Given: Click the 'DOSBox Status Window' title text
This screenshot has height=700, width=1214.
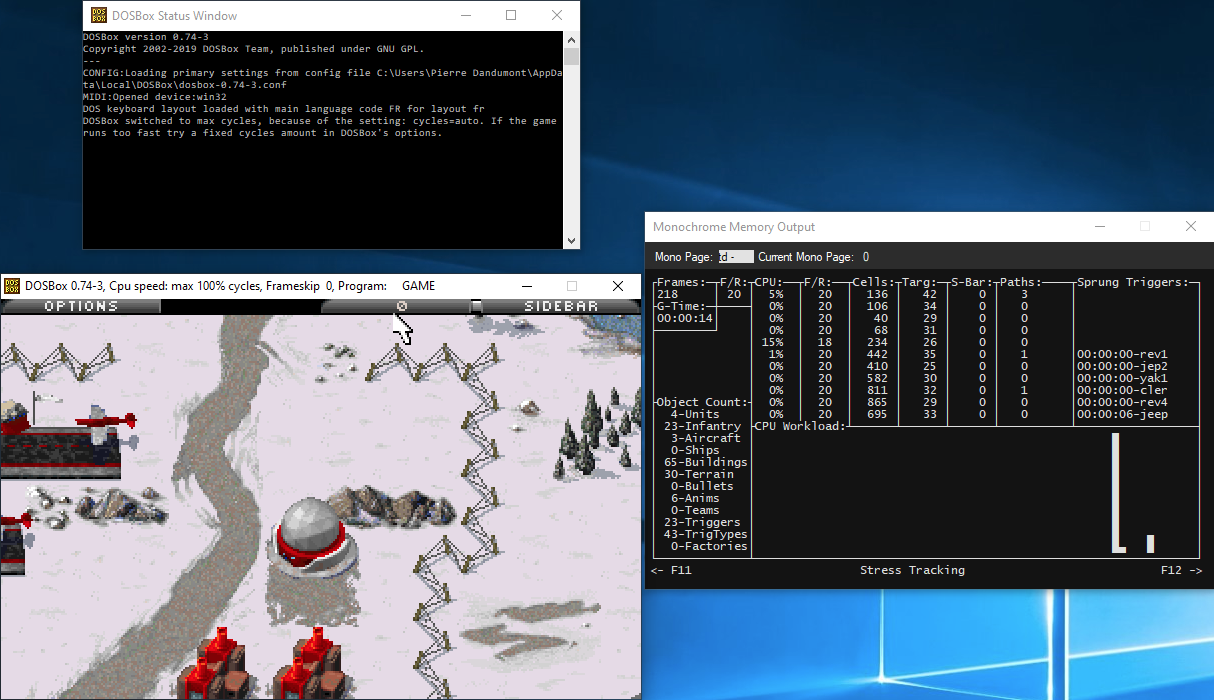Looking at the screenshot, I should tap(176, 16).
